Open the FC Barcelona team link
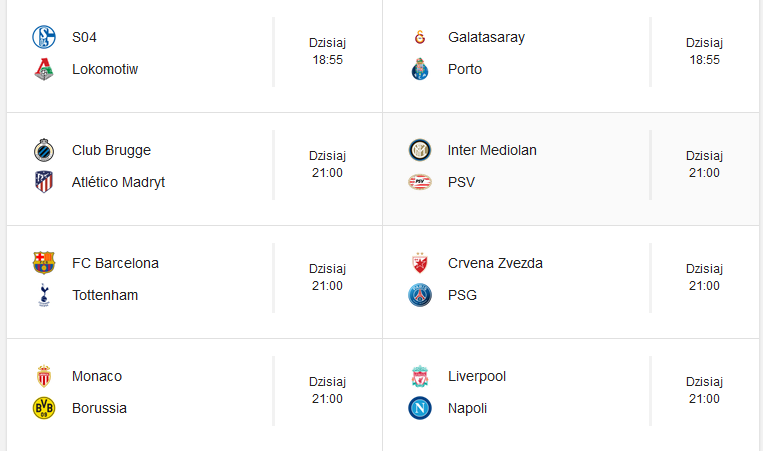This screenshot has width=763, height=451. point(115,264)
